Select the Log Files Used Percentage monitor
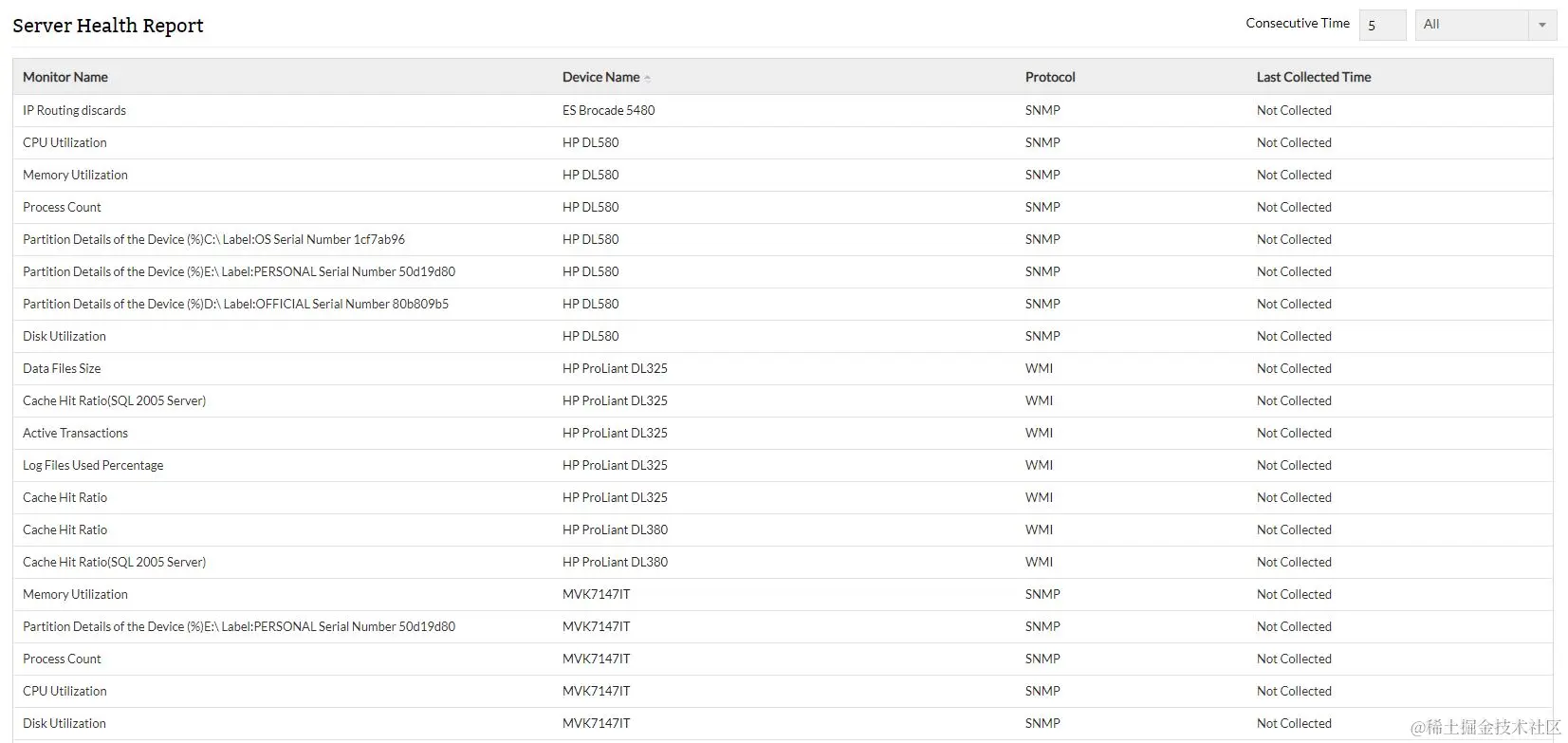Screen dimensions: 1568x743 click(x=93, y=465)
